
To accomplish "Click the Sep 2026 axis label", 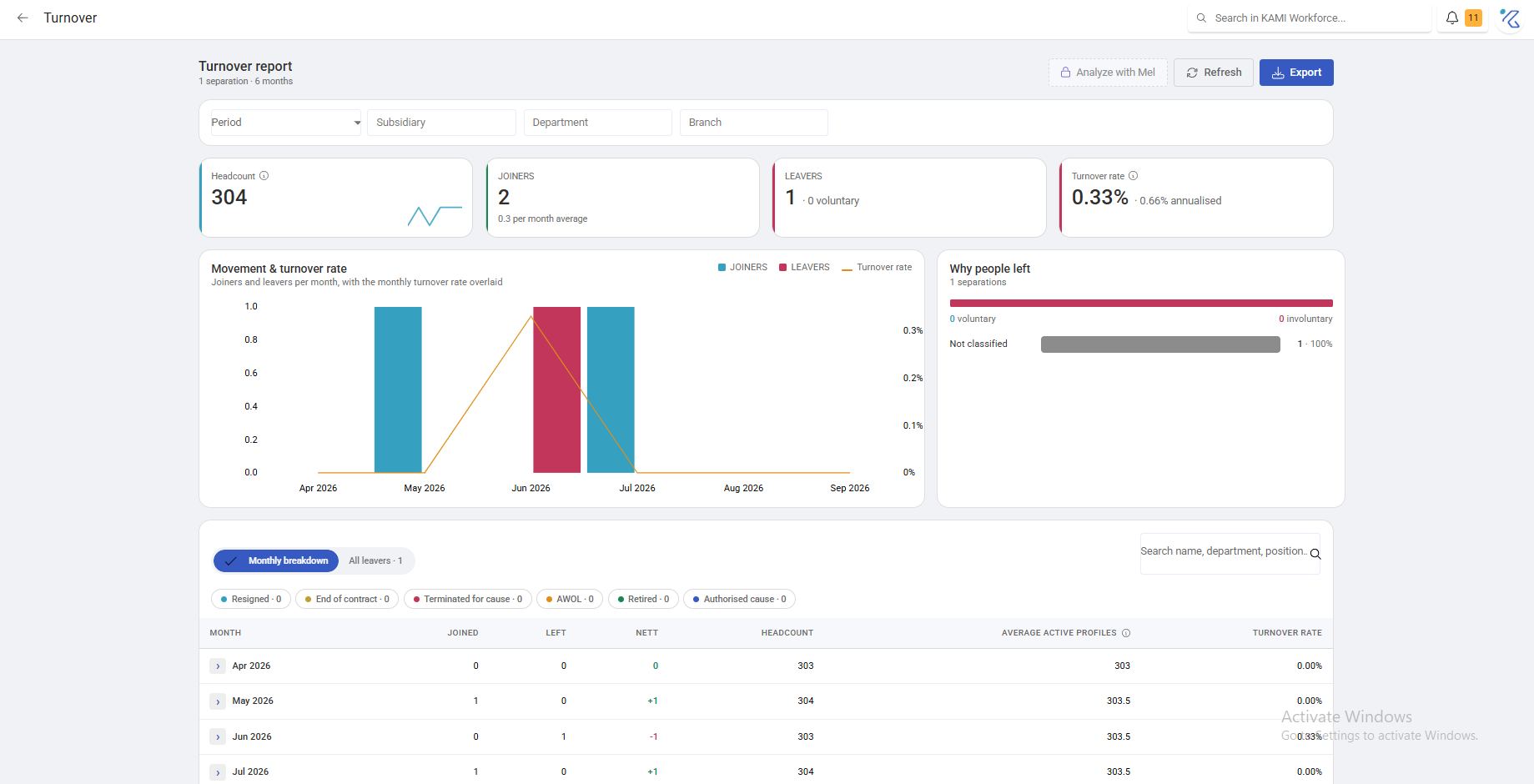I will point(850,489).
